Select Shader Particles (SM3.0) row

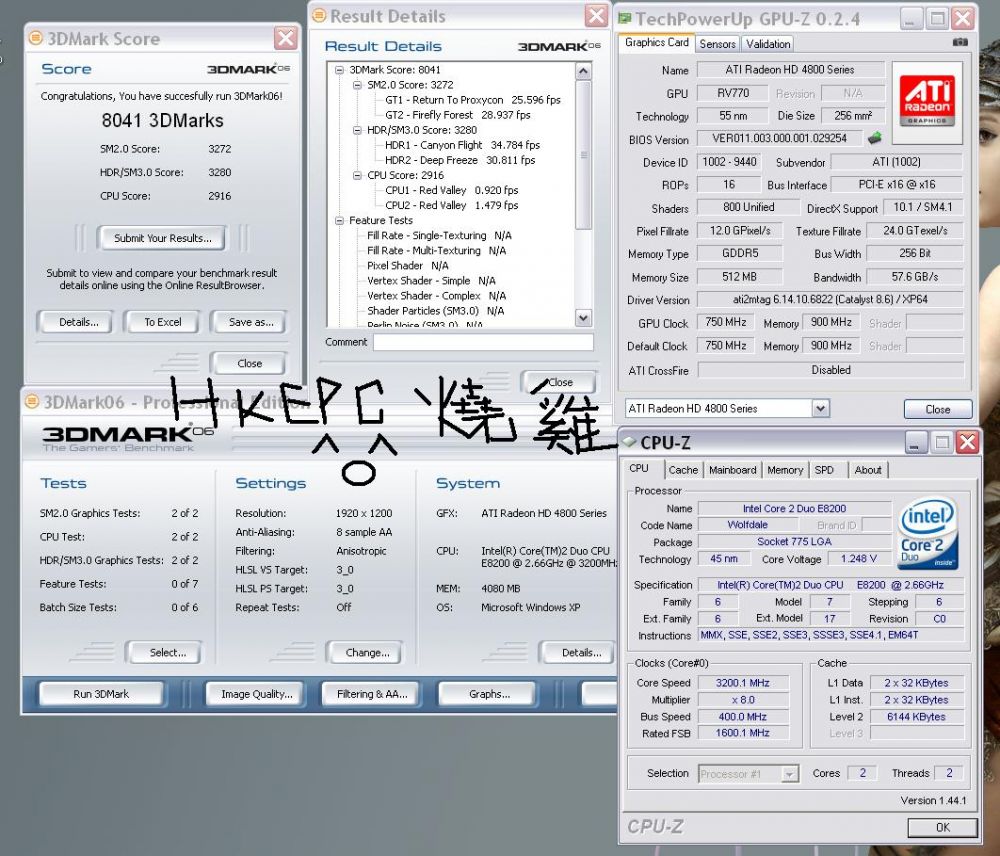click(x=436, y=311)
